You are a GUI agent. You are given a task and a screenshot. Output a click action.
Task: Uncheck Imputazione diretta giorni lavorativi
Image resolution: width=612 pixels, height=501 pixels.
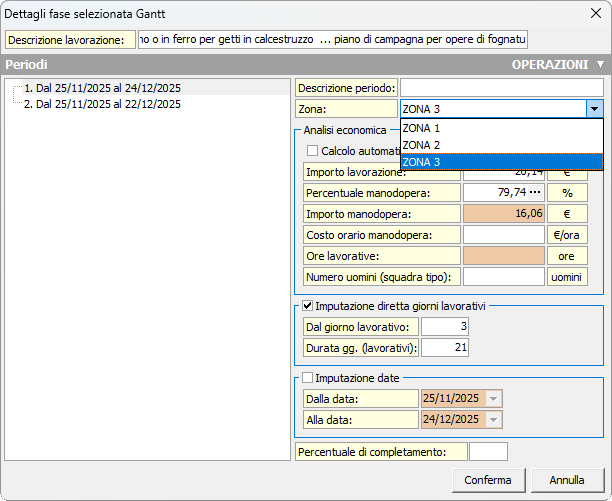(x=308, y=305)
